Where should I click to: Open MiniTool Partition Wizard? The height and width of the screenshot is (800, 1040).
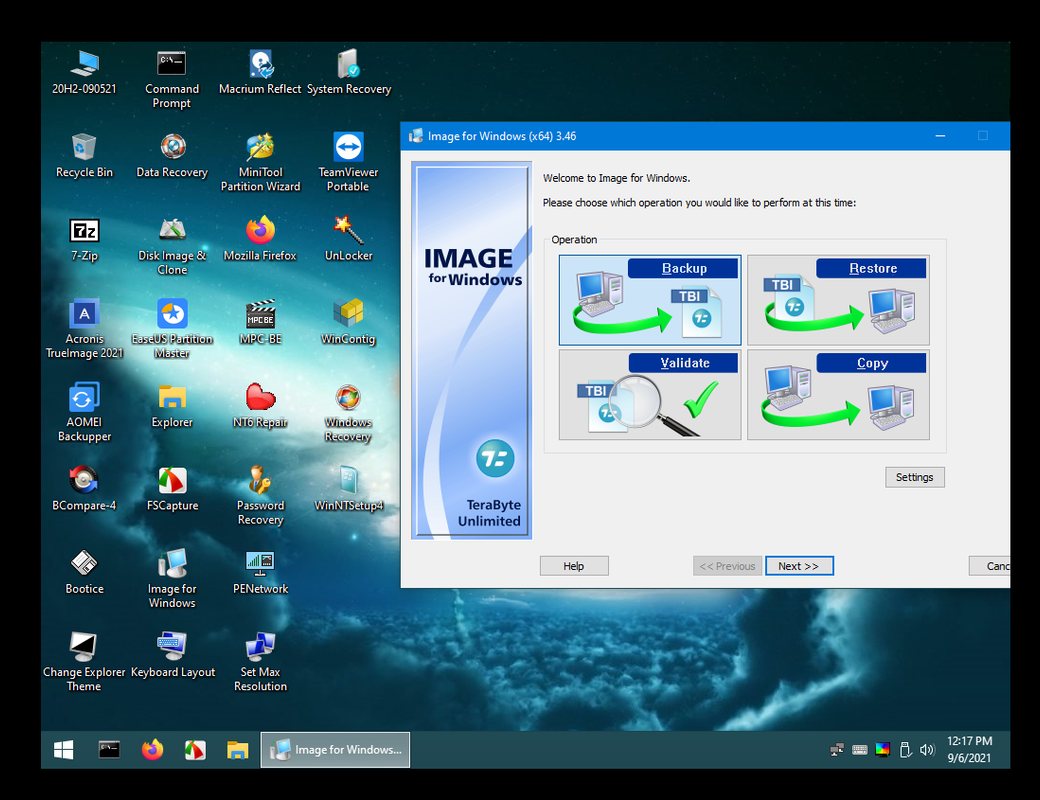click(x=260, y=163)
